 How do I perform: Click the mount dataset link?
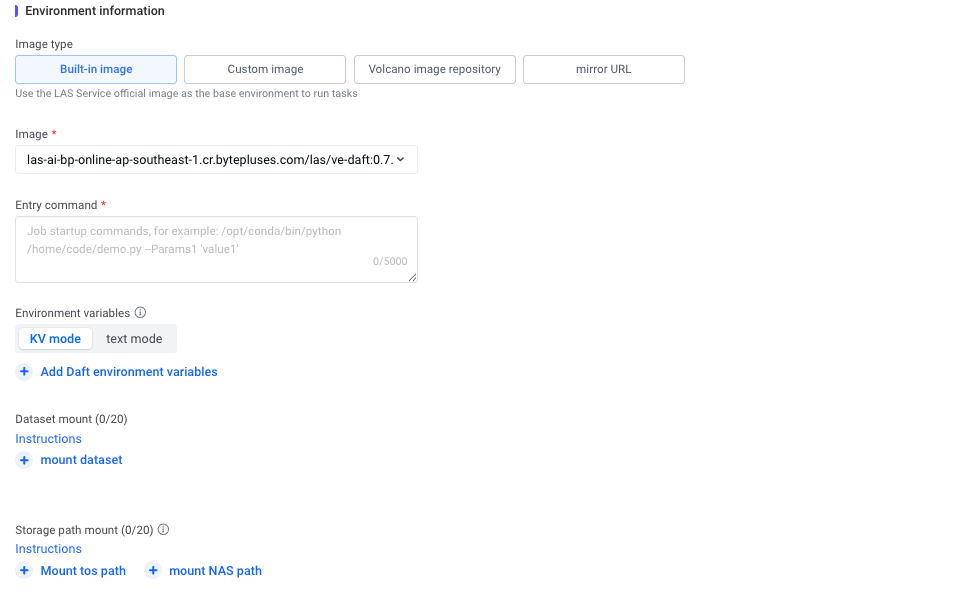[81, 460]
